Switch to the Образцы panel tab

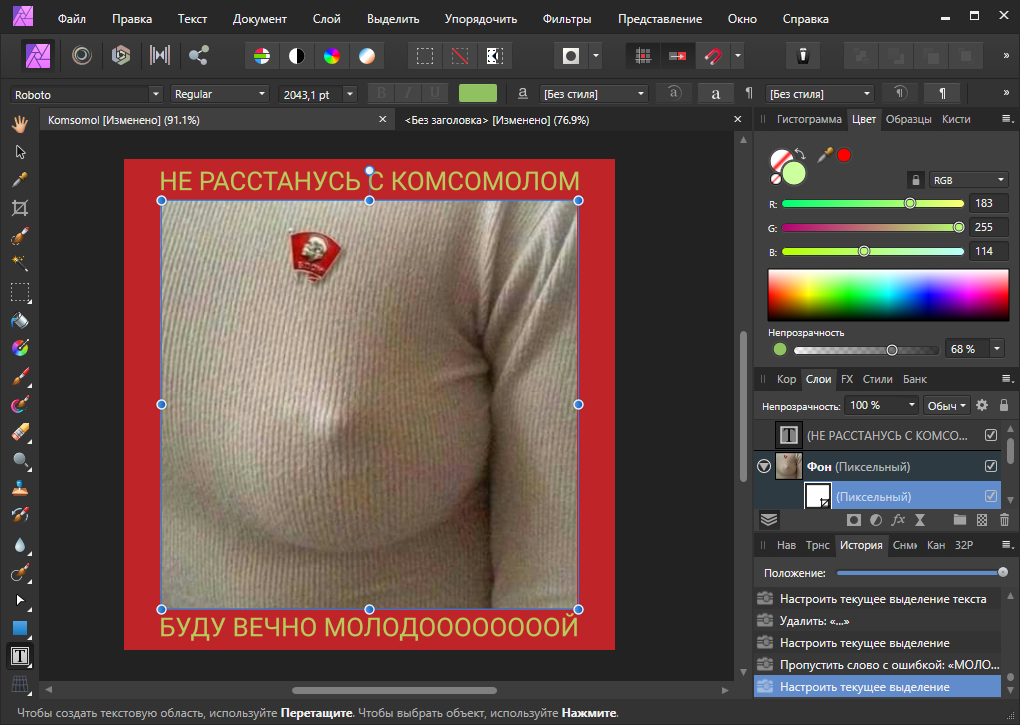tap(908, 119)
